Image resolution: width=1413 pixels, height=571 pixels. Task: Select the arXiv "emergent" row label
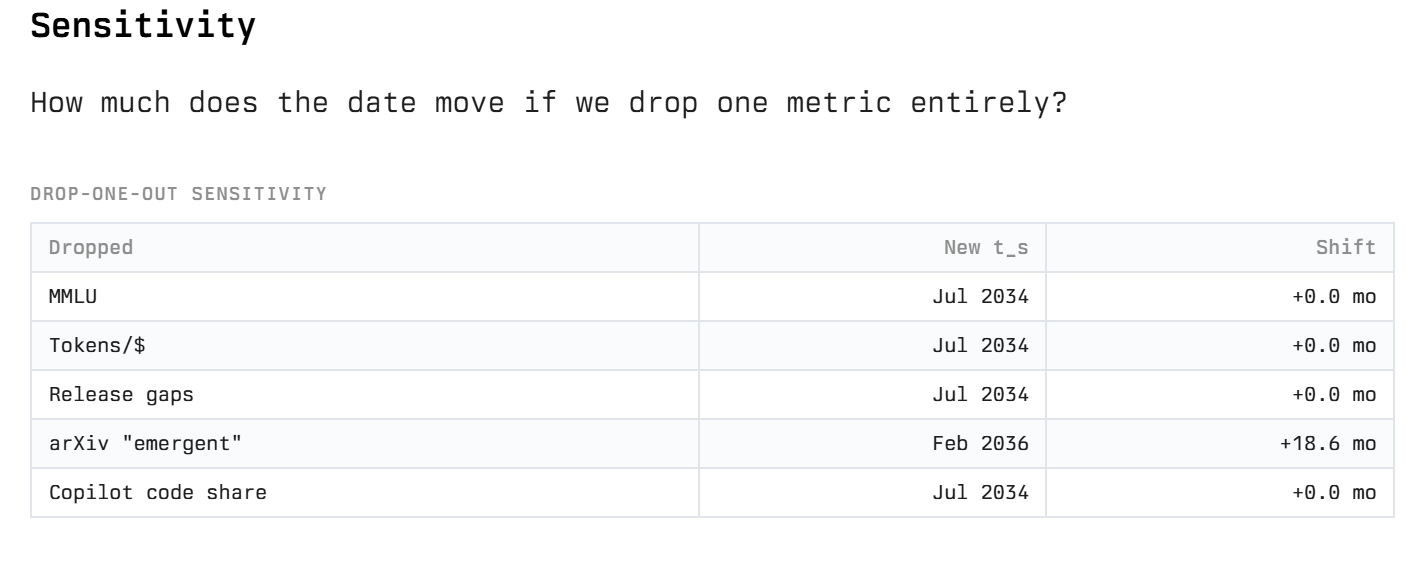pos(146,444)
